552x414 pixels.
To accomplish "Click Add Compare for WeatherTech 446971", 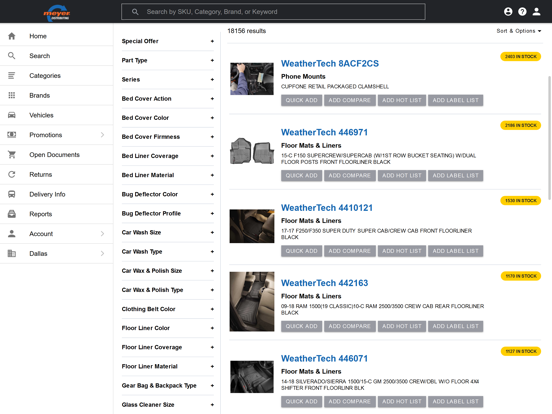I will [350, 175].
